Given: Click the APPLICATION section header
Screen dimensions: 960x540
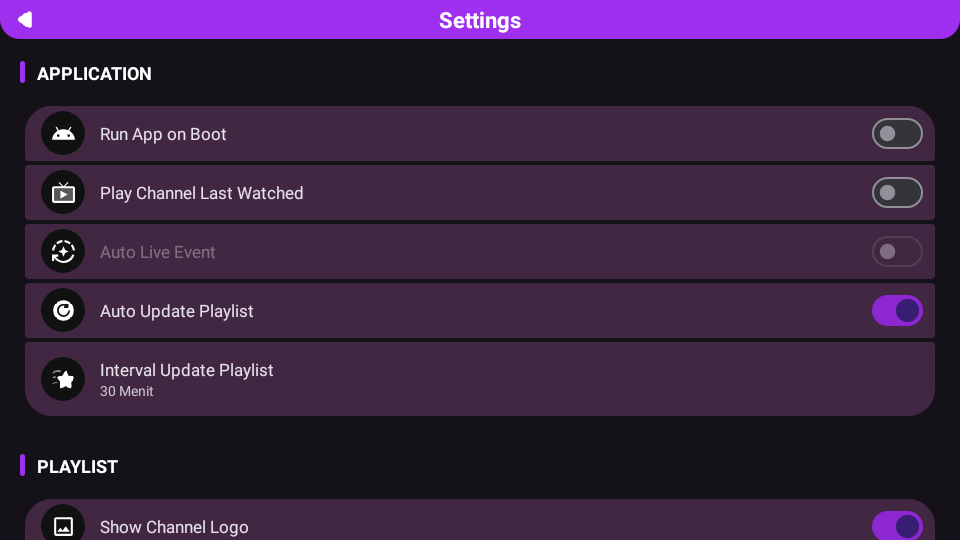Looking at the screenshot, I should point(94,73).
